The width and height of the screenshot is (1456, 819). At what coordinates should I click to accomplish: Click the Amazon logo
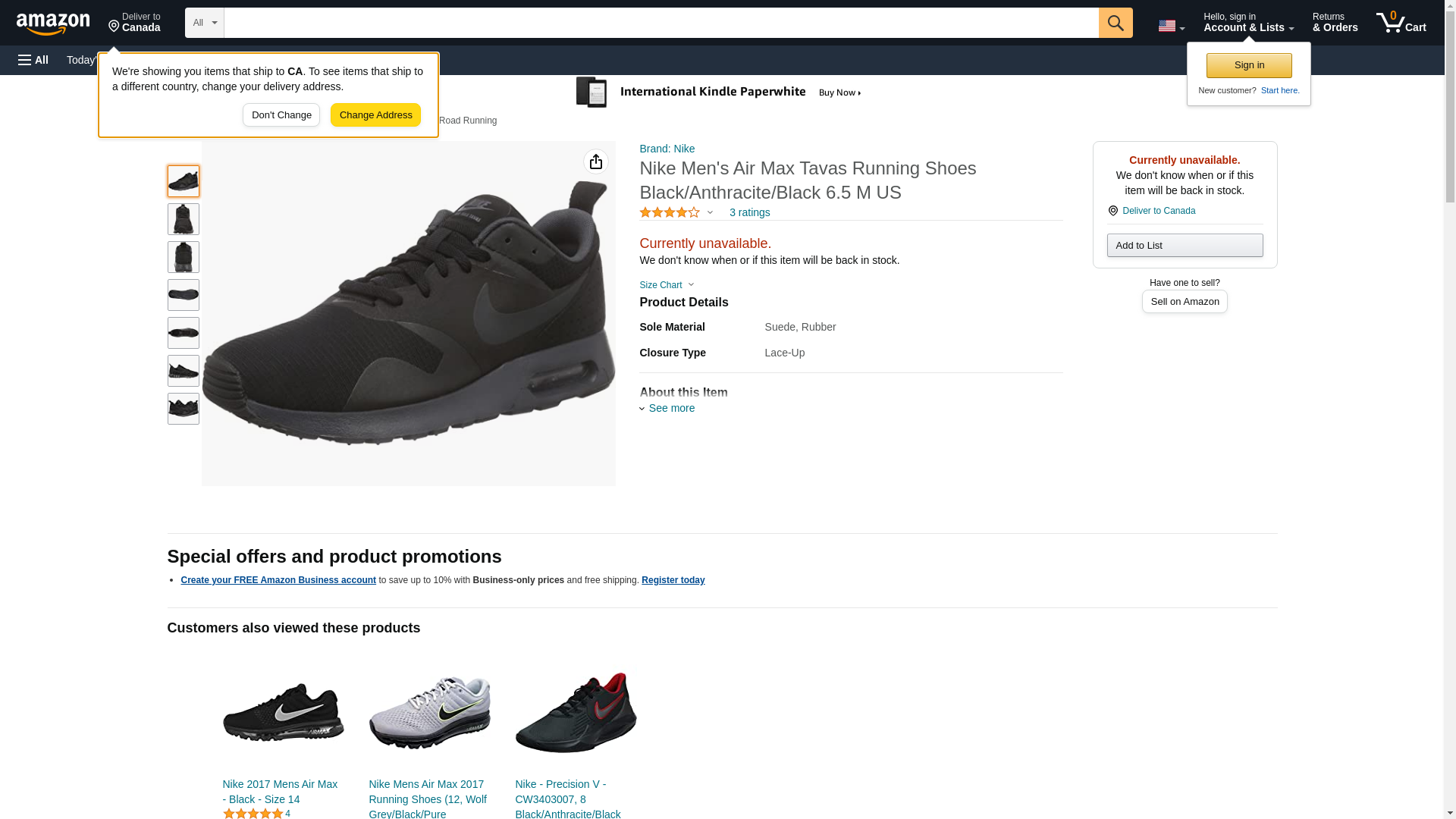[x=53, y=24]
